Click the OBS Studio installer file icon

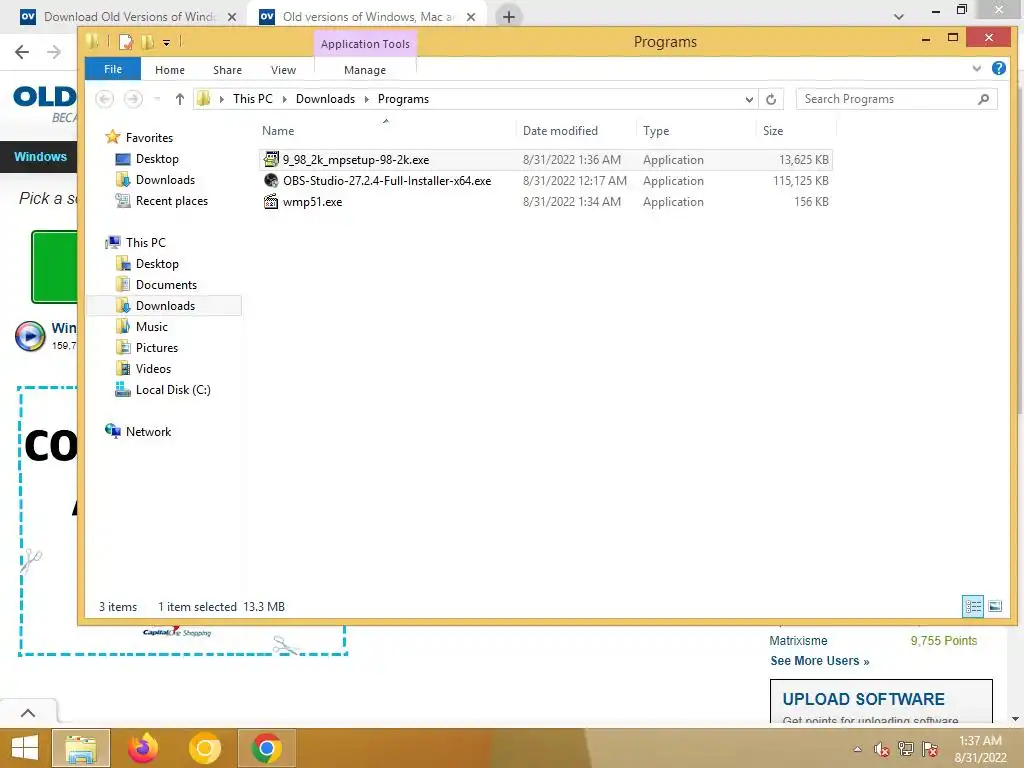coord(271,180)
